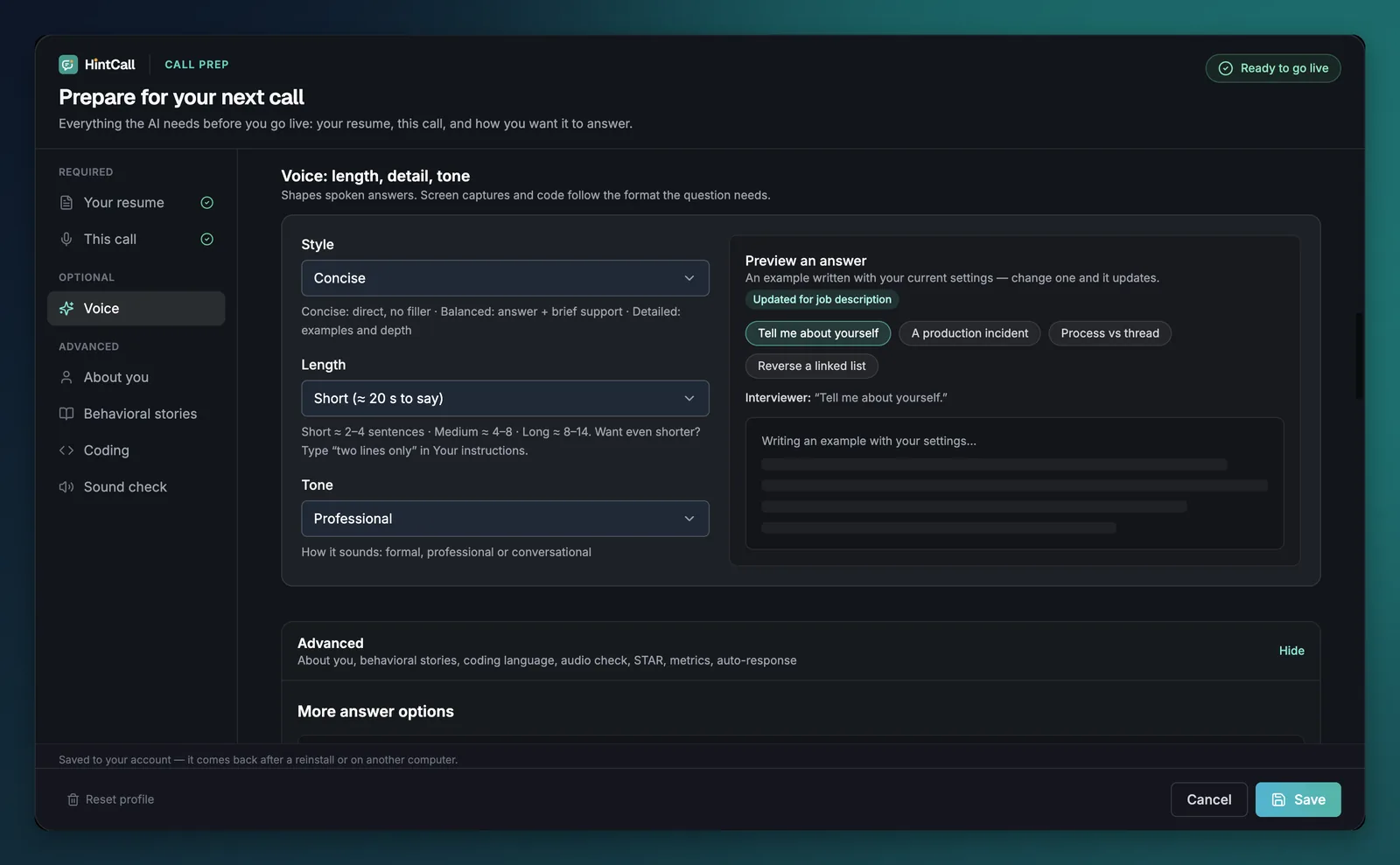Click the trash icon by Reset profile
Screen dimensions: 1400x865
73,800
